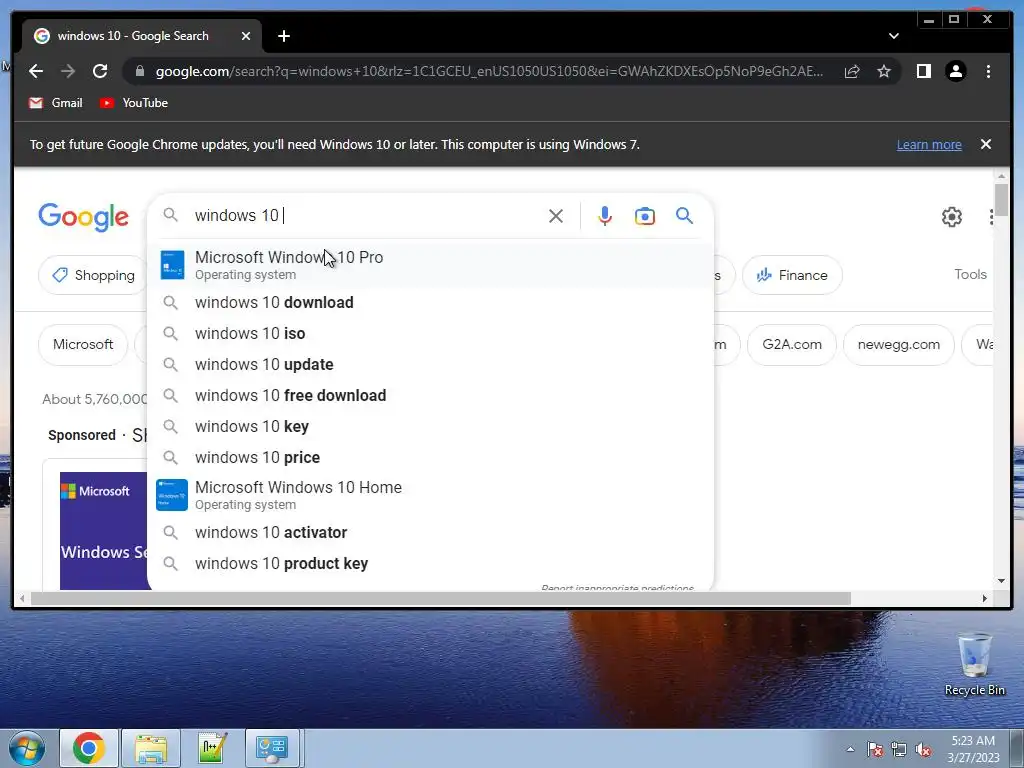Click inside the windows 10 search field
Screen dimensions: 1024x768
(x=366, y=216)
